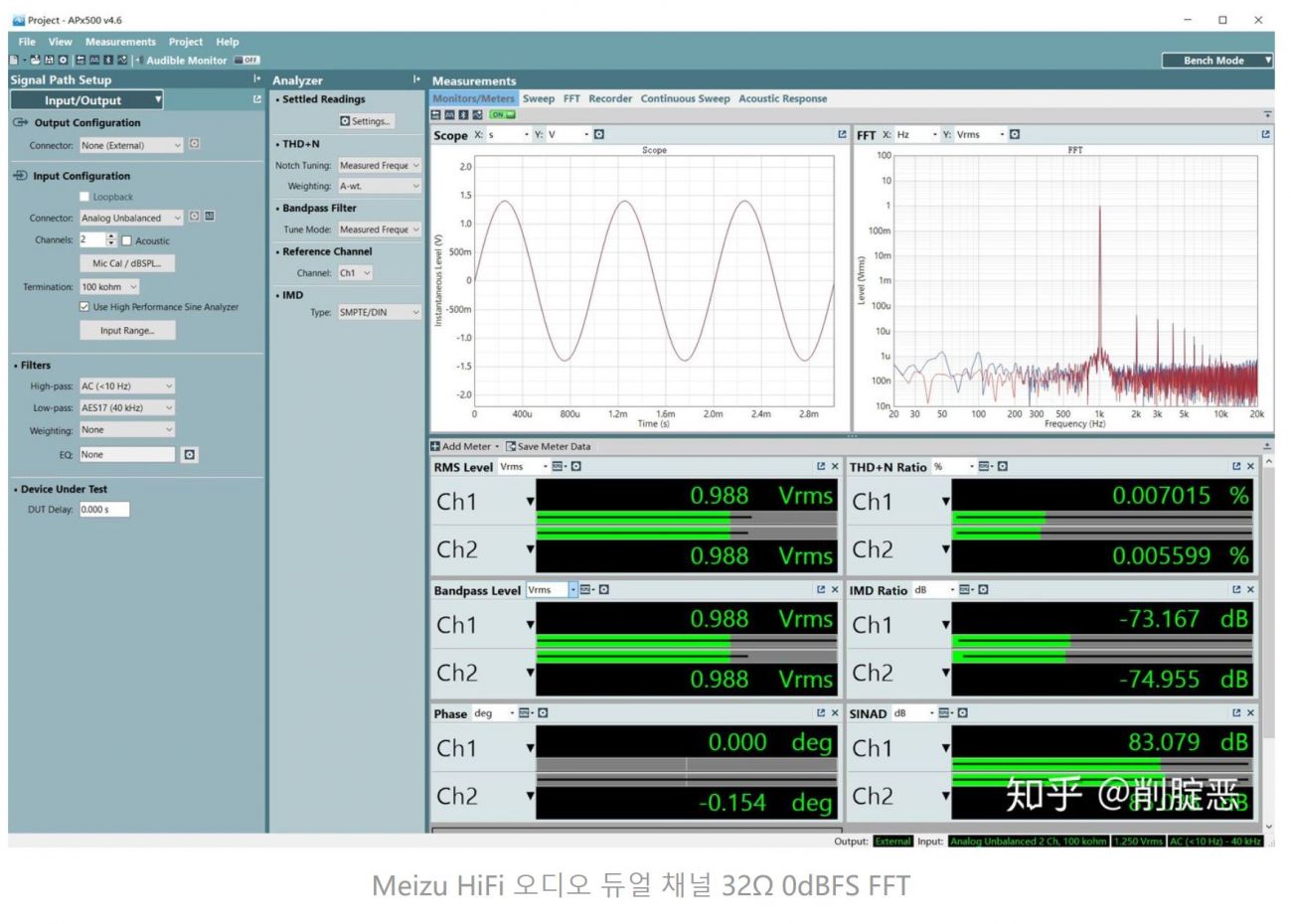The width and height of the screenshot is (1291, 924).
Task: Open the Measurements menu
Action: pyautogui.click(x=120, y=42)
